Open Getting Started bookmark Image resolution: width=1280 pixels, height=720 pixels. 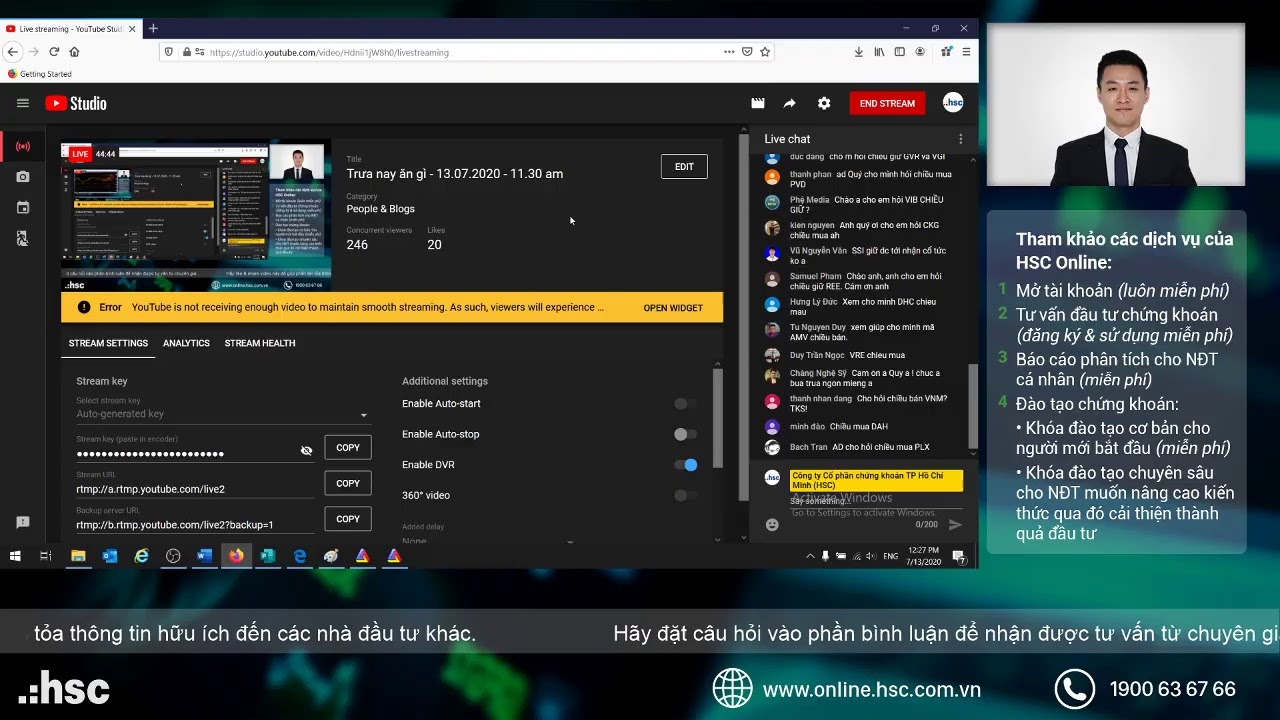click(x=39, y=74)
